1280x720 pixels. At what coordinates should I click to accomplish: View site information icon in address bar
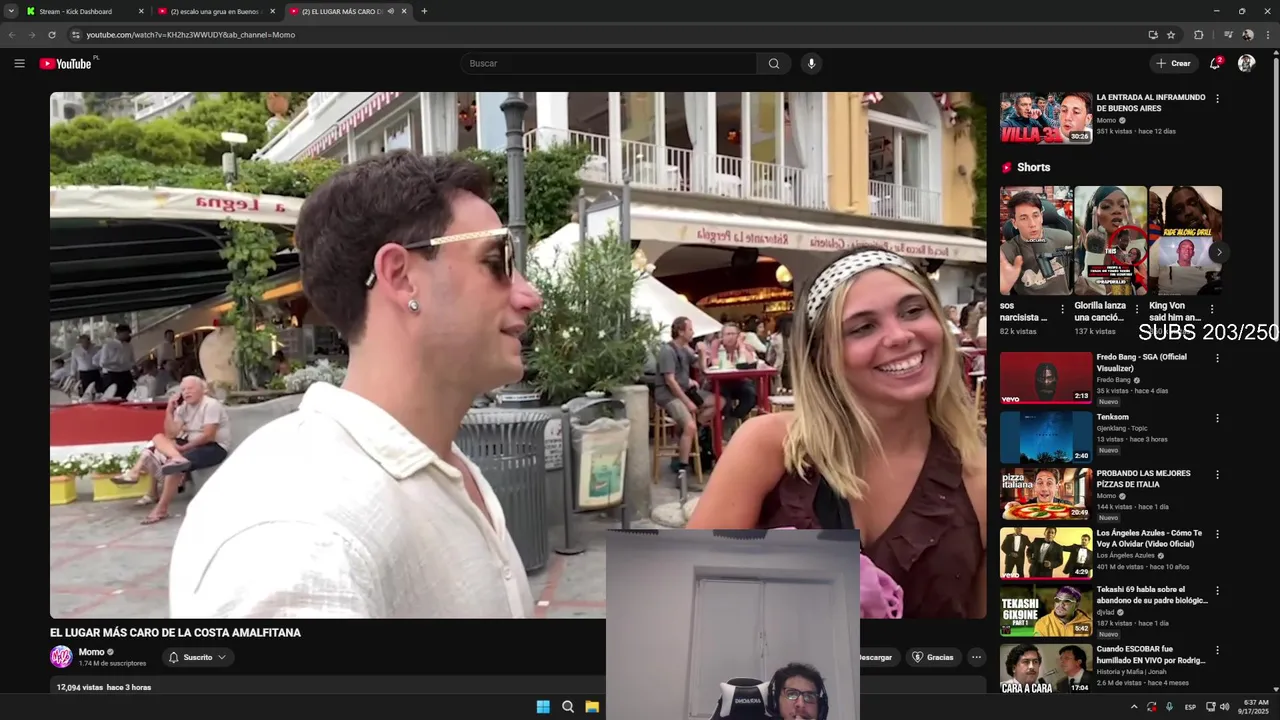click(75, 35)
